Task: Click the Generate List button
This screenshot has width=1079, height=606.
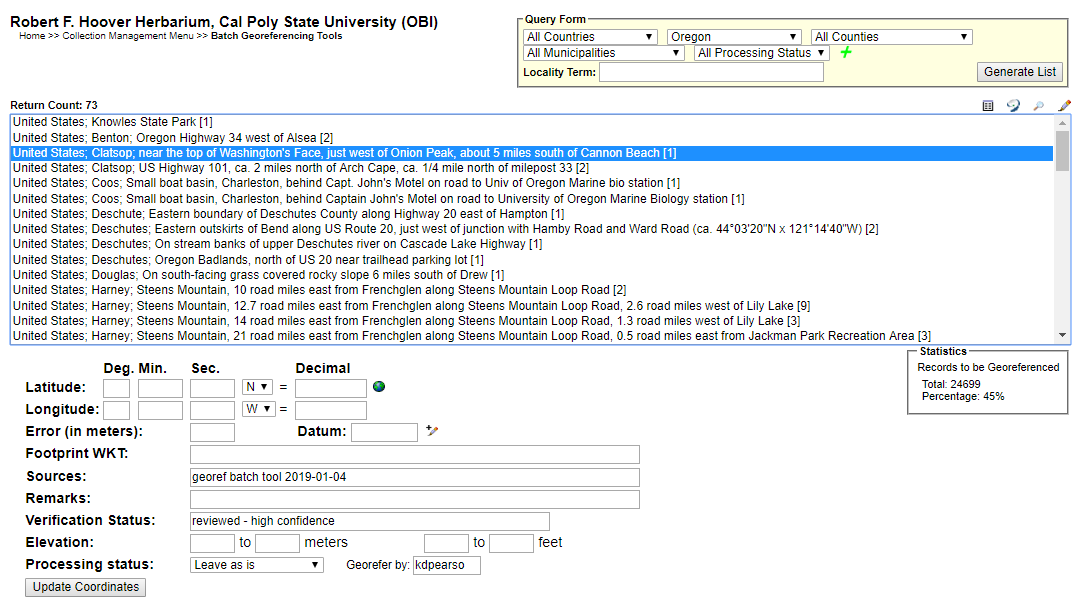Action: point(1020,72)
